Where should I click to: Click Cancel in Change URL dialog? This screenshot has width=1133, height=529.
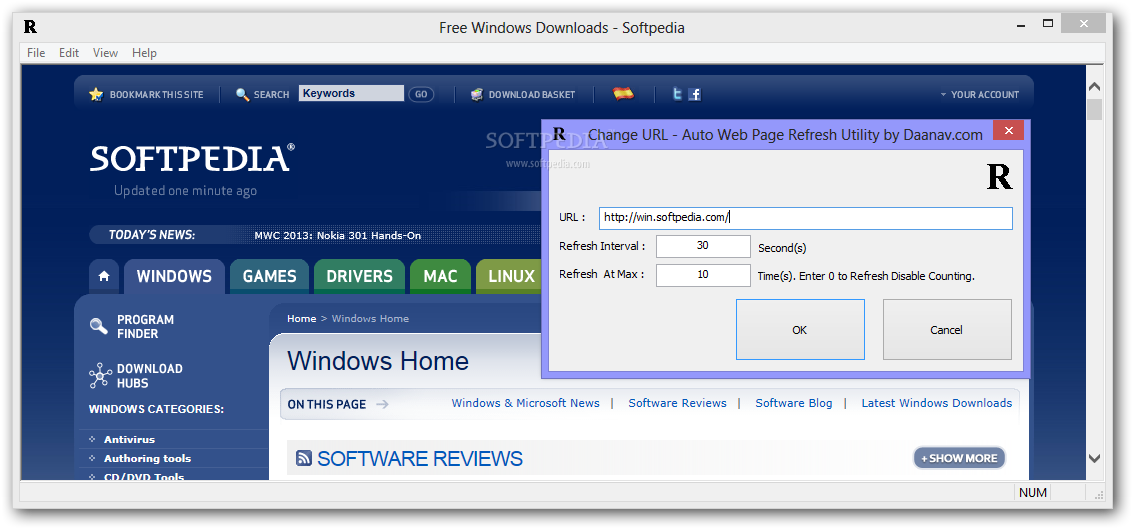[947, 330]
